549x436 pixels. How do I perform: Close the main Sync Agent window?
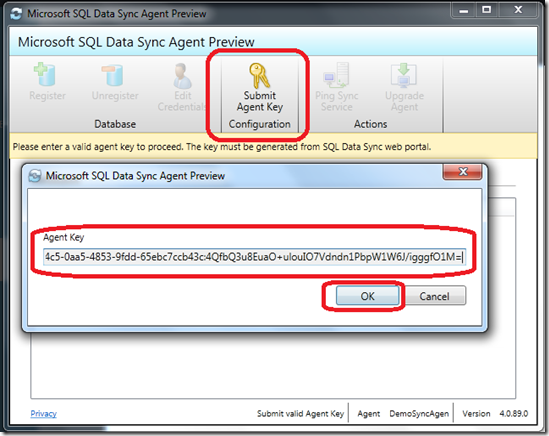coord(518,11)
